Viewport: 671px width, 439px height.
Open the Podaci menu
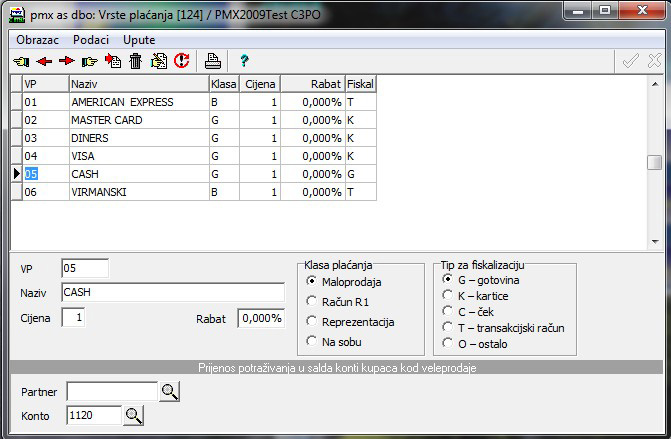click(91, 40)
